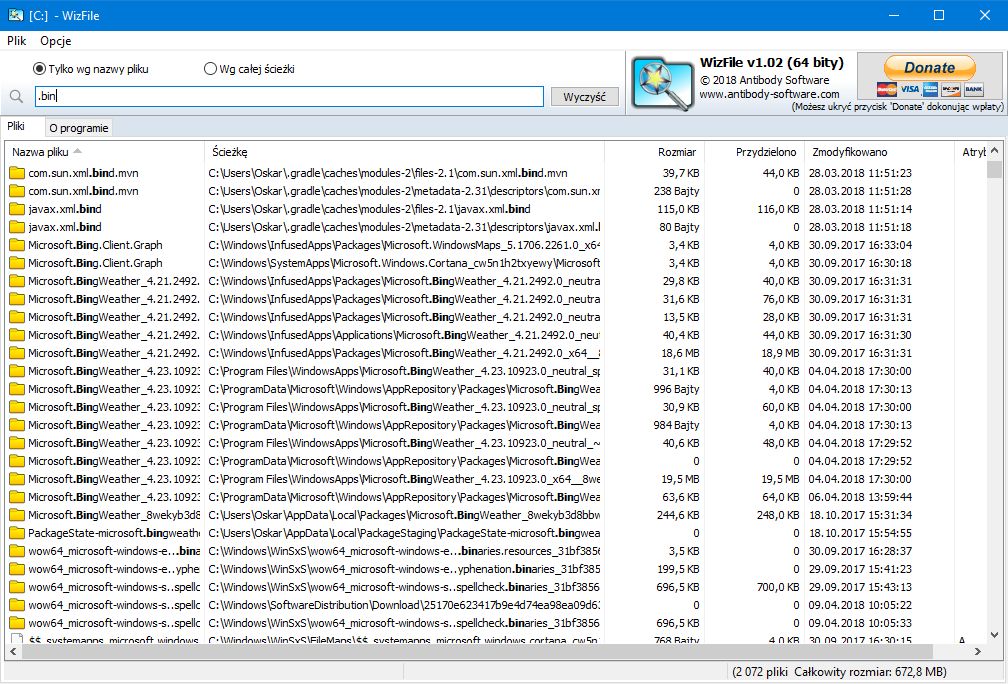Sort by 'Rozmiar' column header
The height and width of the screenshot is (684, 1008).
[x=654, y=152]
